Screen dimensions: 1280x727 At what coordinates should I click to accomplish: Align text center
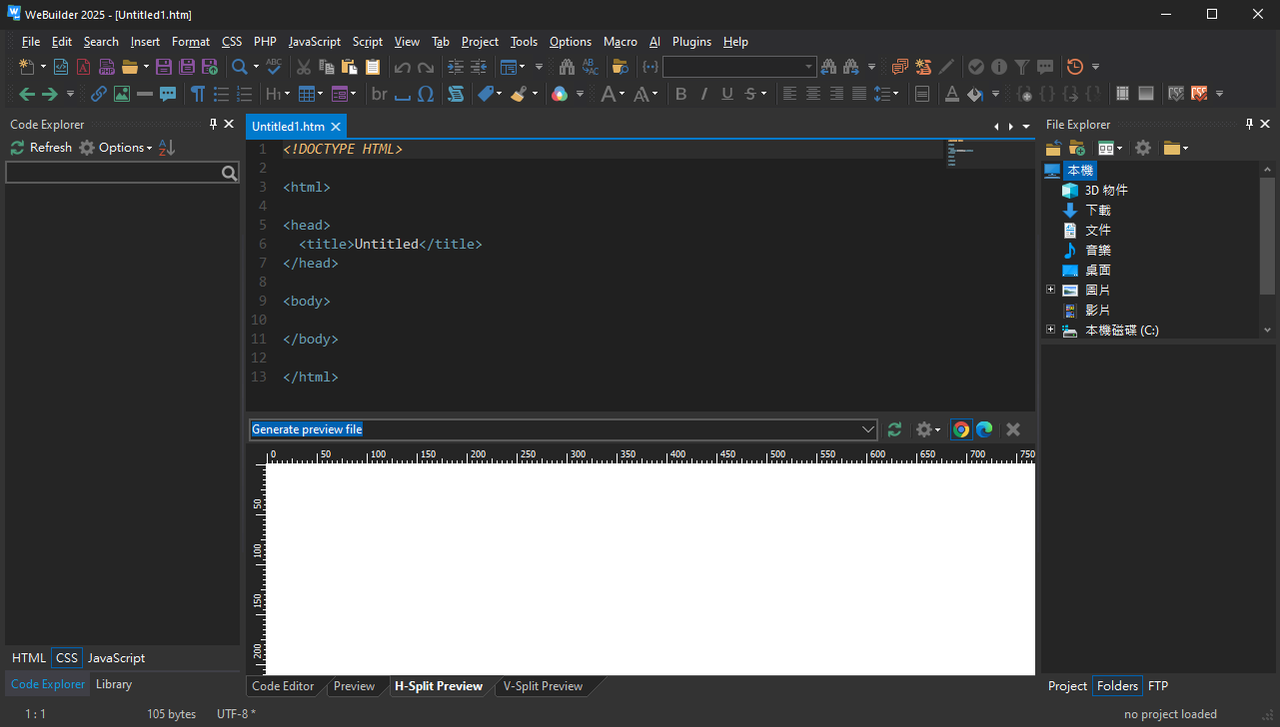pos(813,94)
